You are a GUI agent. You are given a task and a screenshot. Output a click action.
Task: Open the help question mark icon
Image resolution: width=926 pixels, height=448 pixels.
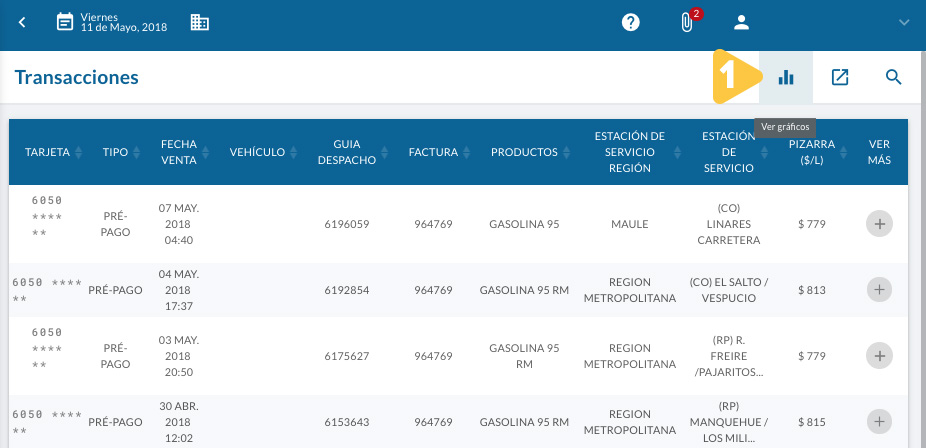[631, 22]
